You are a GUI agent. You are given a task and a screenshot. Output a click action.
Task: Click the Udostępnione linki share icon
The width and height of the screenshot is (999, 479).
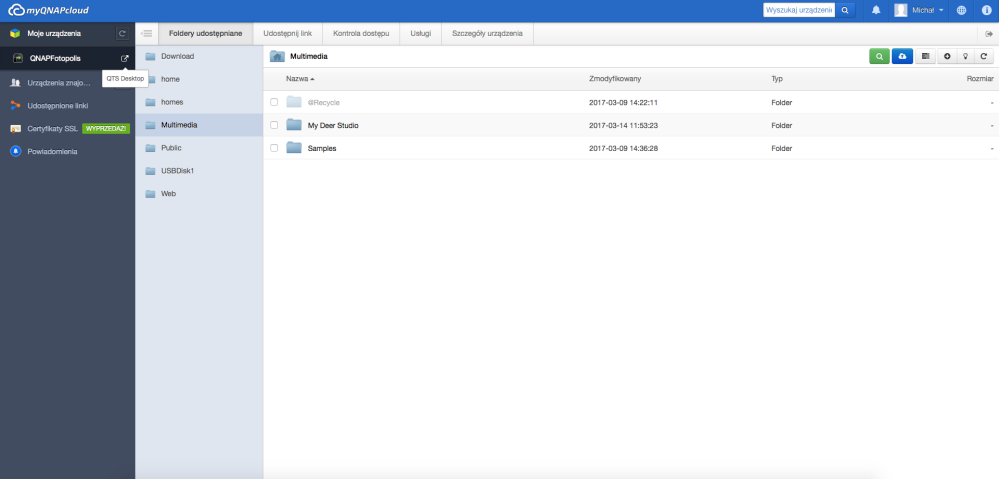pos(15,105)
